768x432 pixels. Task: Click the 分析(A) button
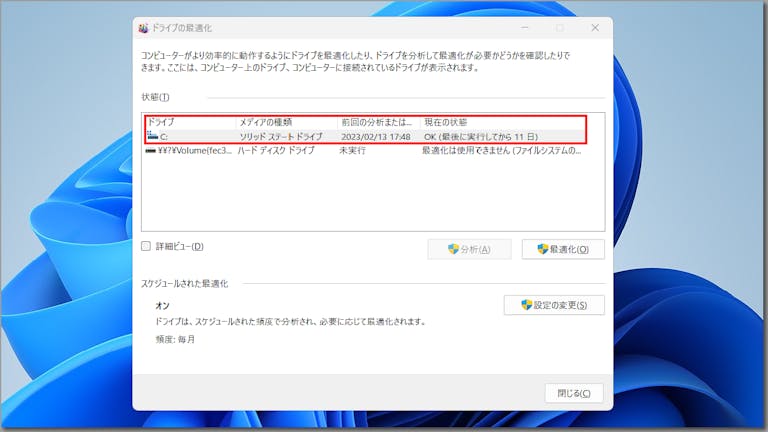(469, 249)
